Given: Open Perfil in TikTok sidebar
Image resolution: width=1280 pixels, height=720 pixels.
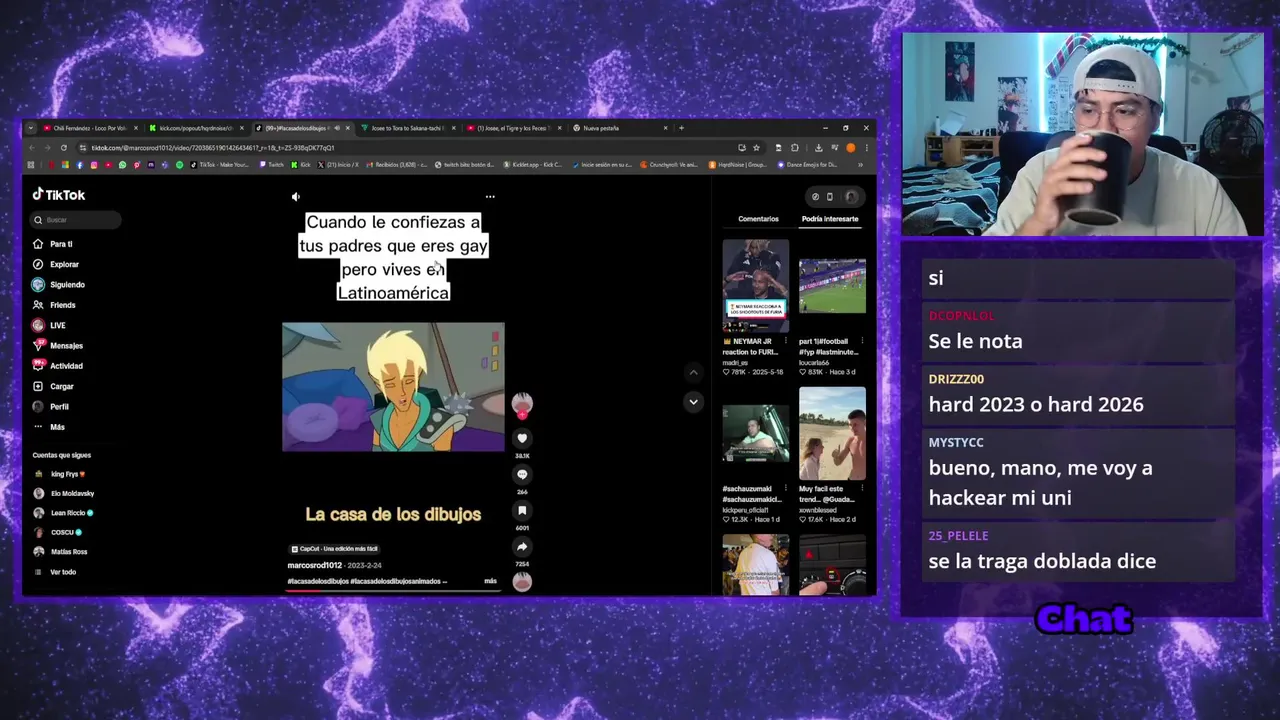Looking at the screenshot, I should coord(51,407).
